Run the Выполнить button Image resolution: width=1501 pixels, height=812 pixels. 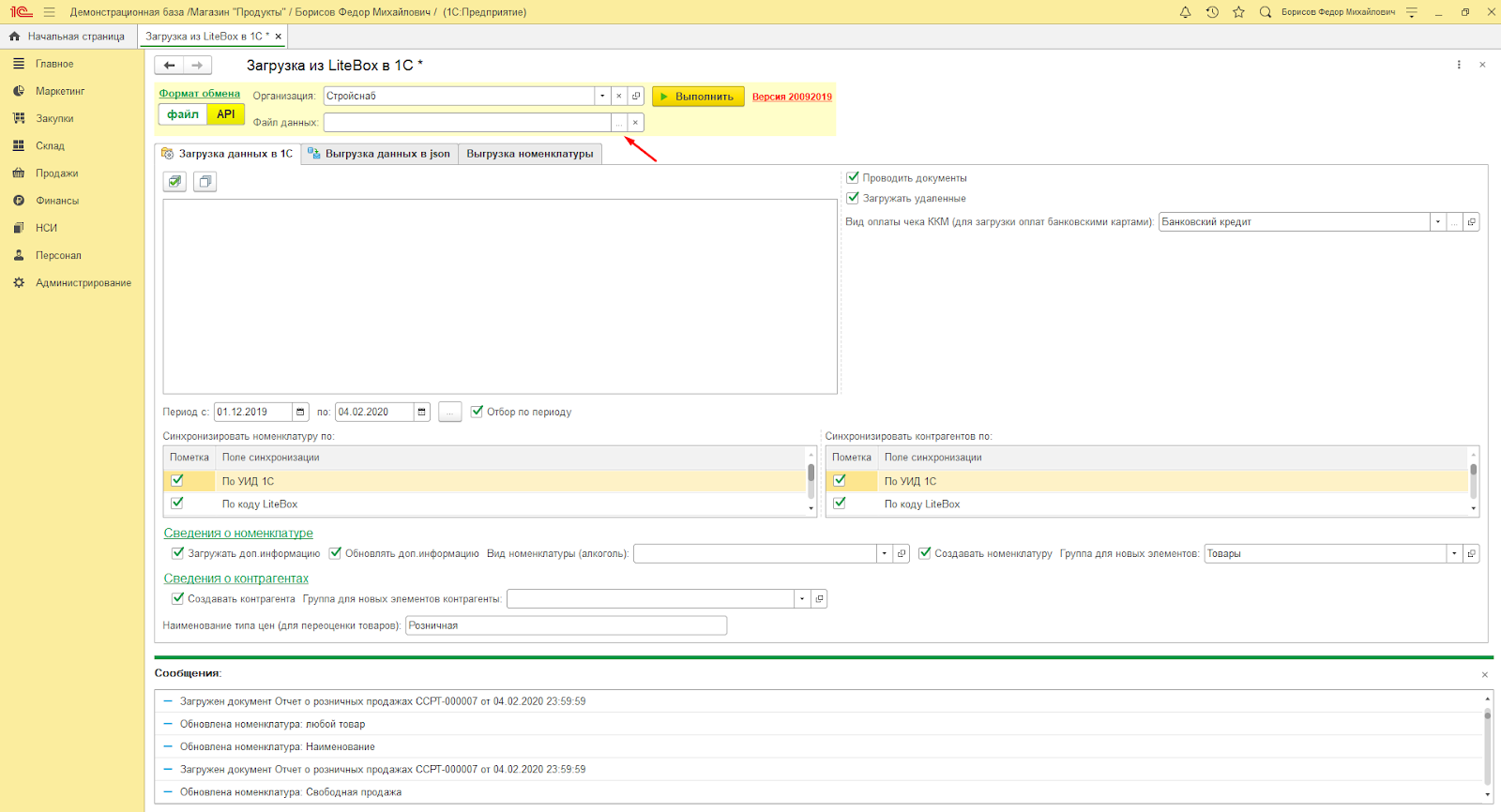(698, 97)
